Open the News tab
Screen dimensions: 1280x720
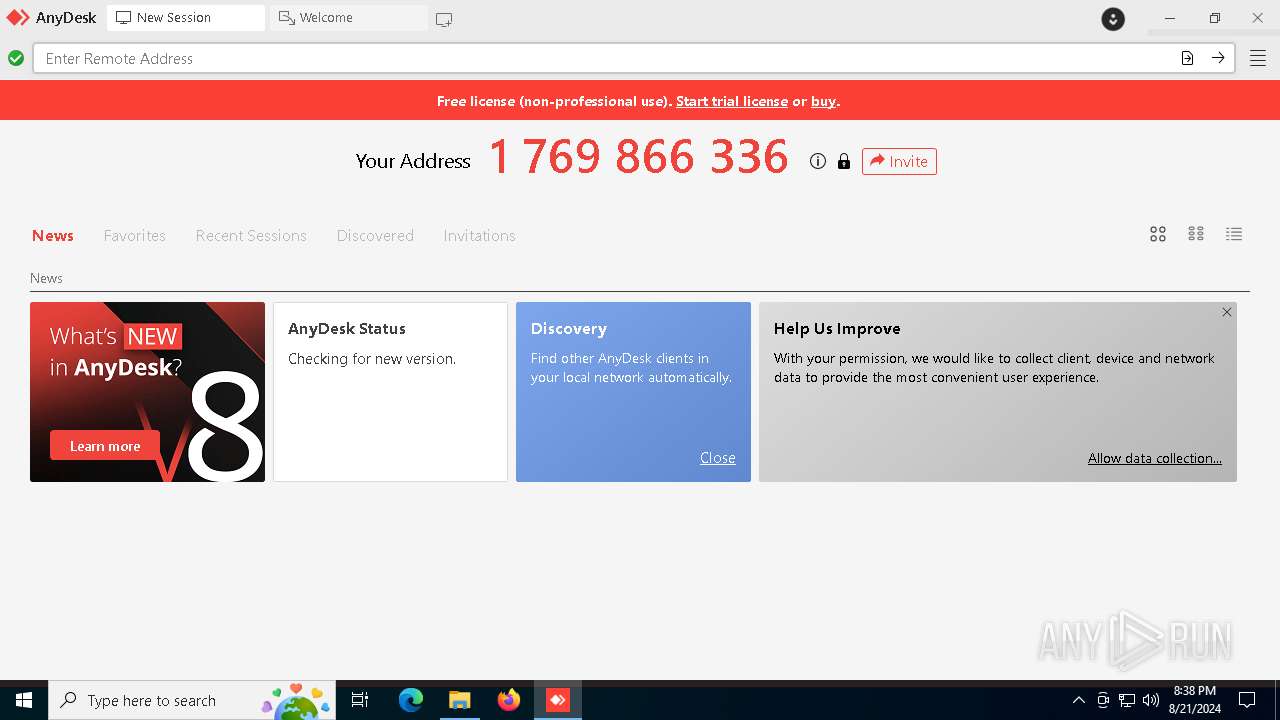[x=53, y=236]
